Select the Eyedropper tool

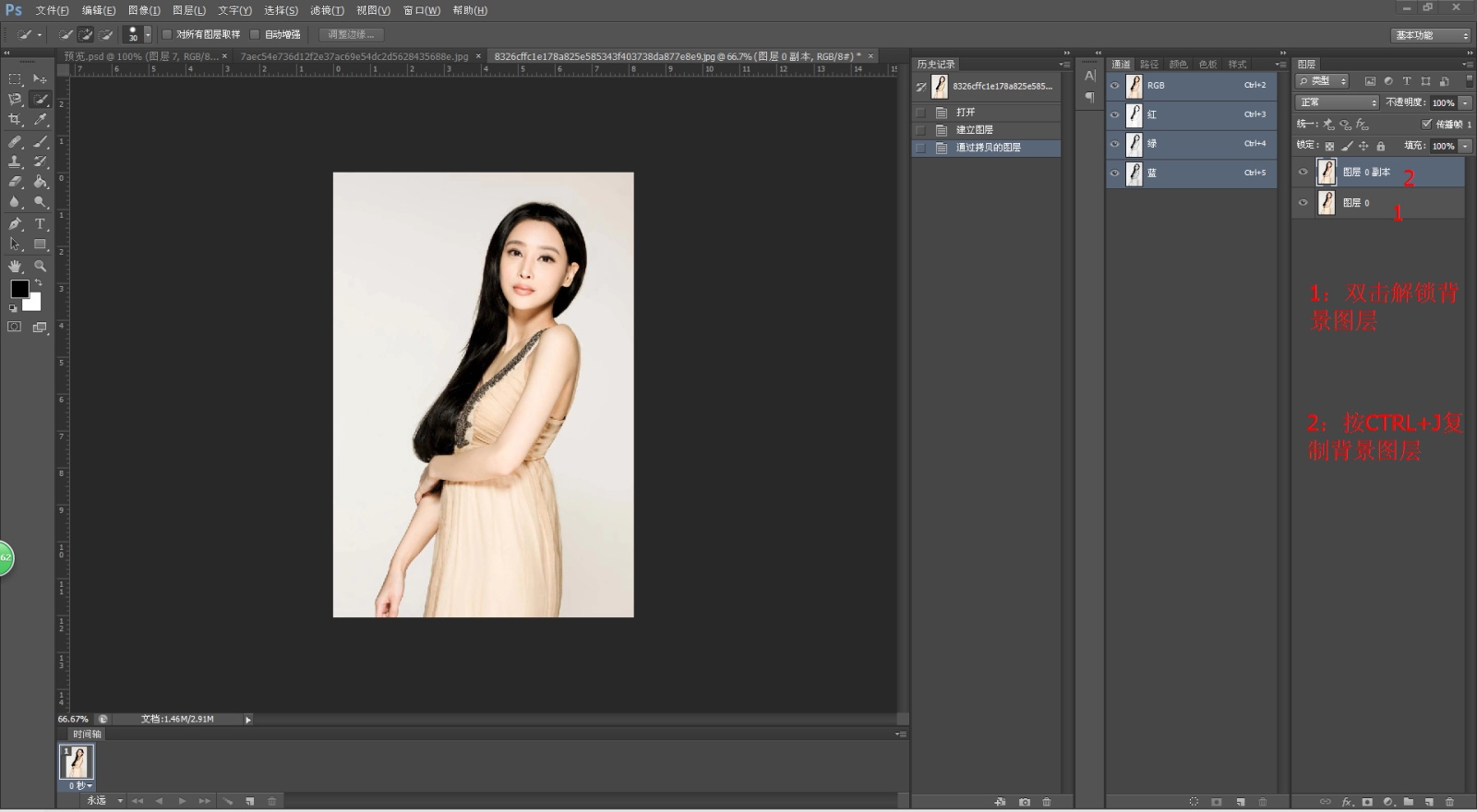[40, 120]
